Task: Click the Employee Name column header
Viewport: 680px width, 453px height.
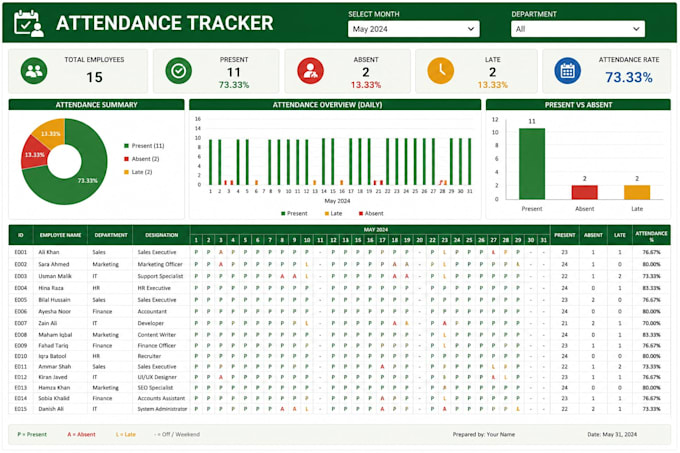Action: pos(60,235)
